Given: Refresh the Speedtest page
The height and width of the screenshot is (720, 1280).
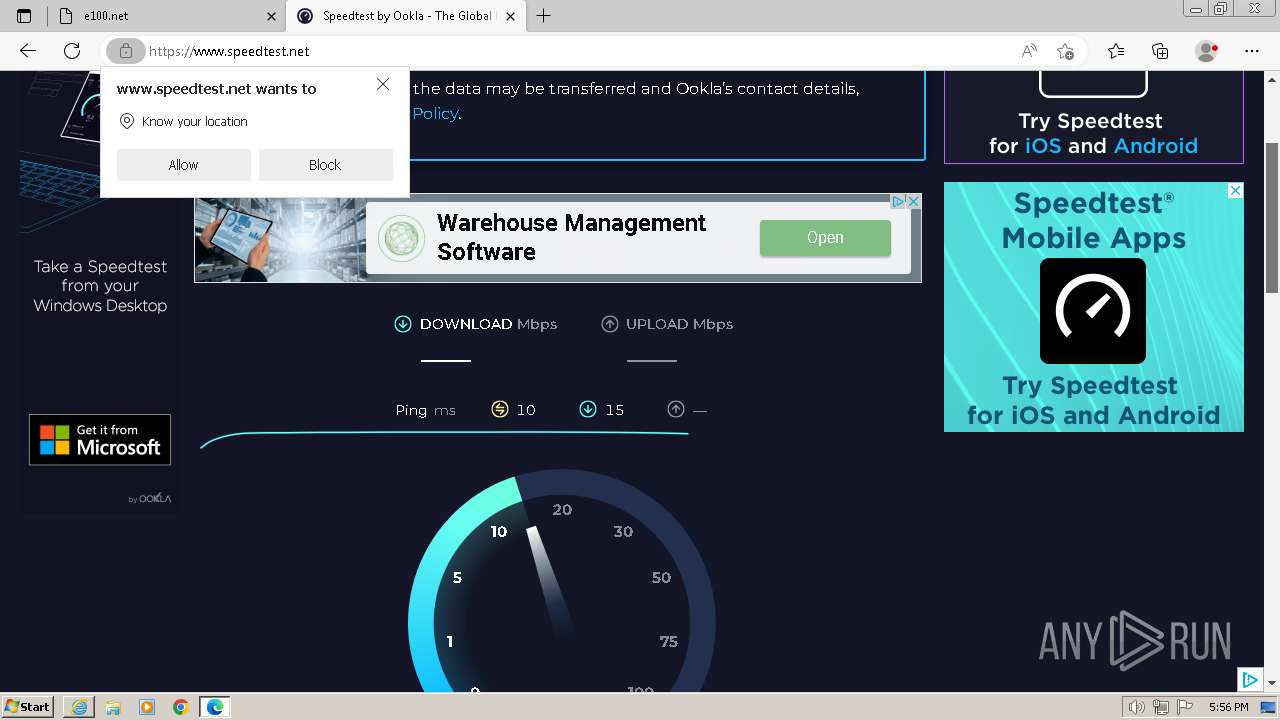Looking at the screenshot, I should tap(72, 51).
